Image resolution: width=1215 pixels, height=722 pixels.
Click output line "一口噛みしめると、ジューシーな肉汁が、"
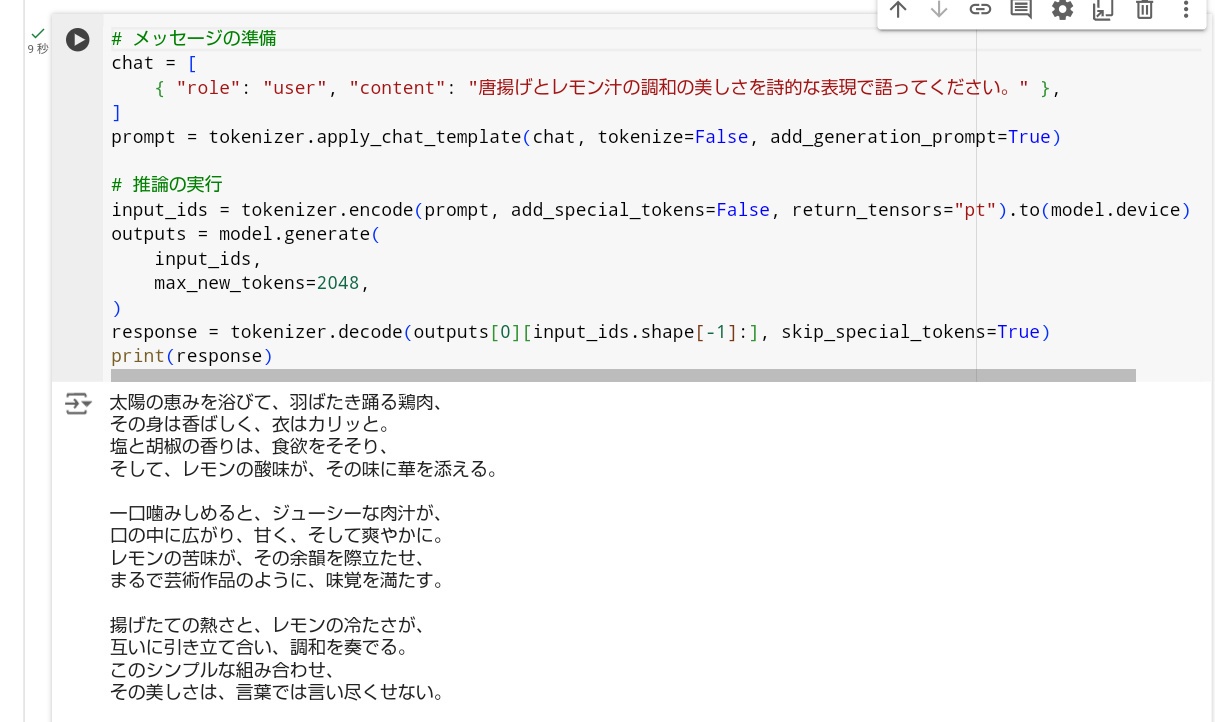click(276, 514)
